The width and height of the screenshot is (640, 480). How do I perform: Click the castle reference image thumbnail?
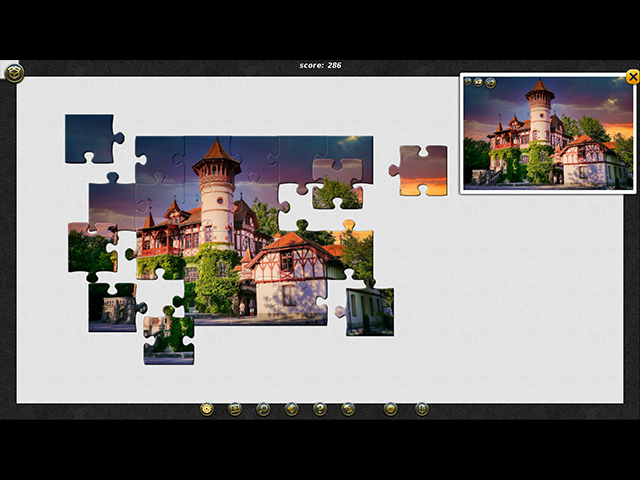click(x=548, y=135)
